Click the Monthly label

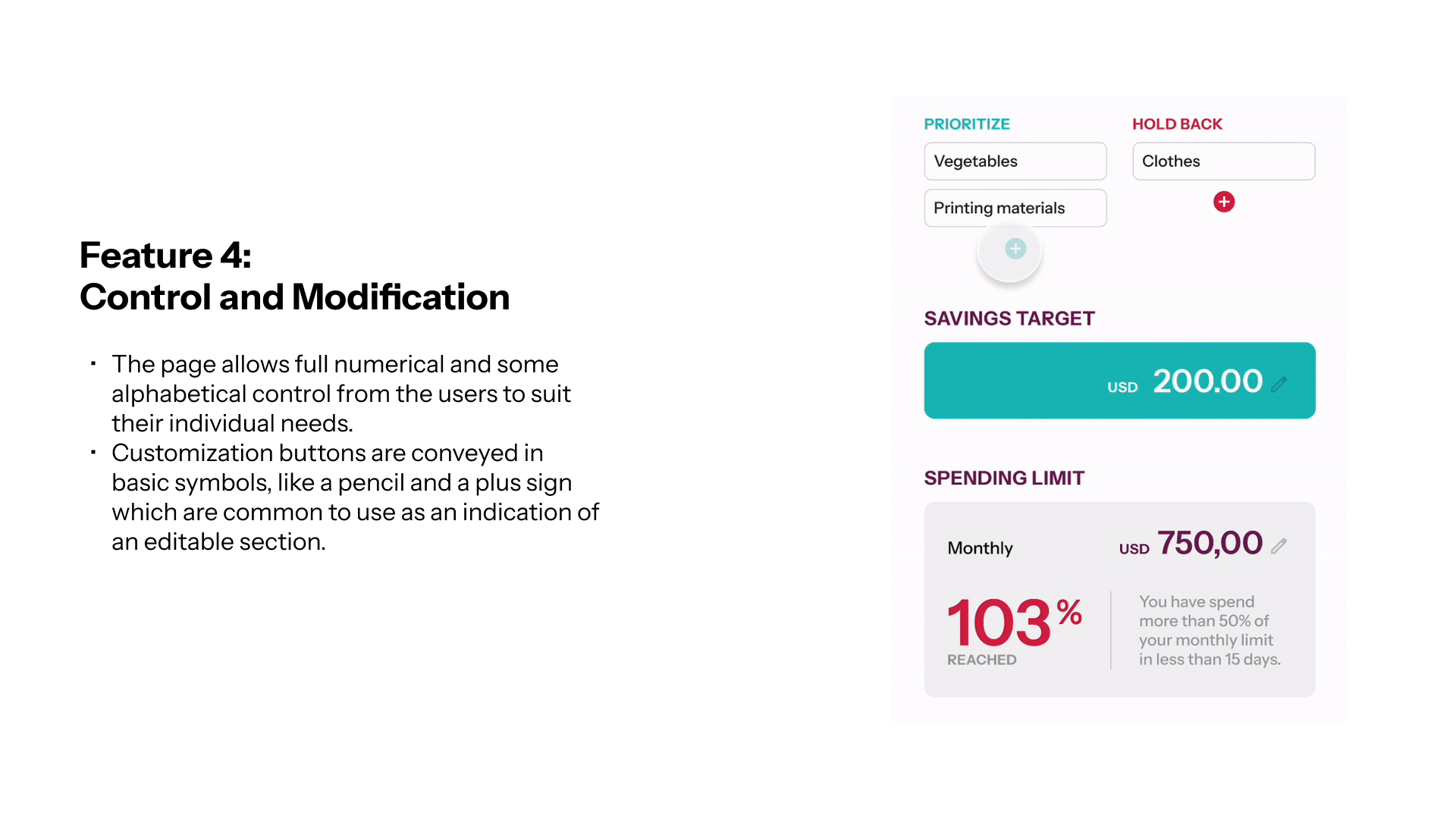[980, 548]
